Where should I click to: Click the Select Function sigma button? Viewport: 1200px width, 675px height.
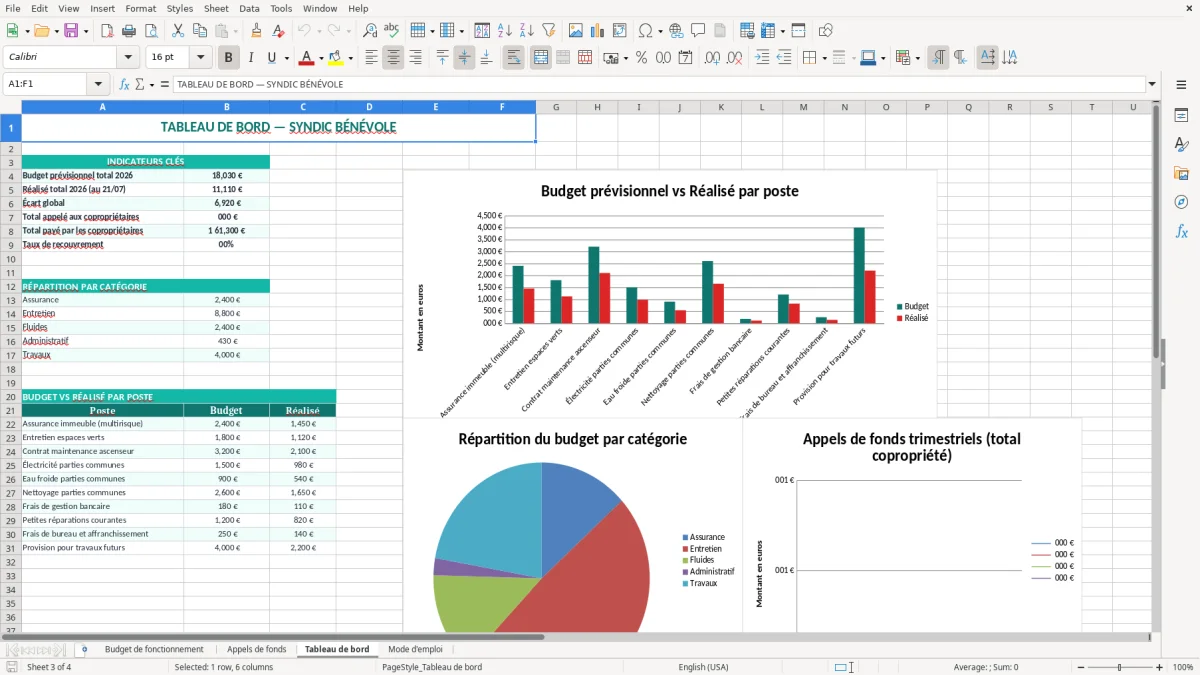[x=139, y=84]
